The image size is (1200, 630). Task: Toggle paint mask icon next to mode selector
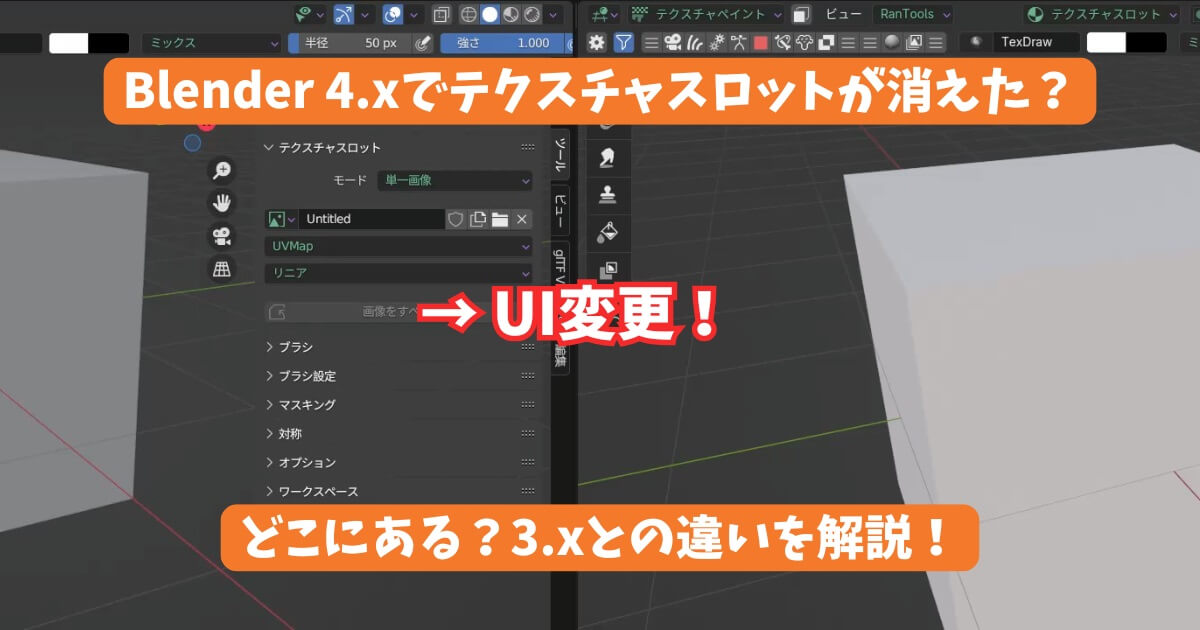[801, 14]
